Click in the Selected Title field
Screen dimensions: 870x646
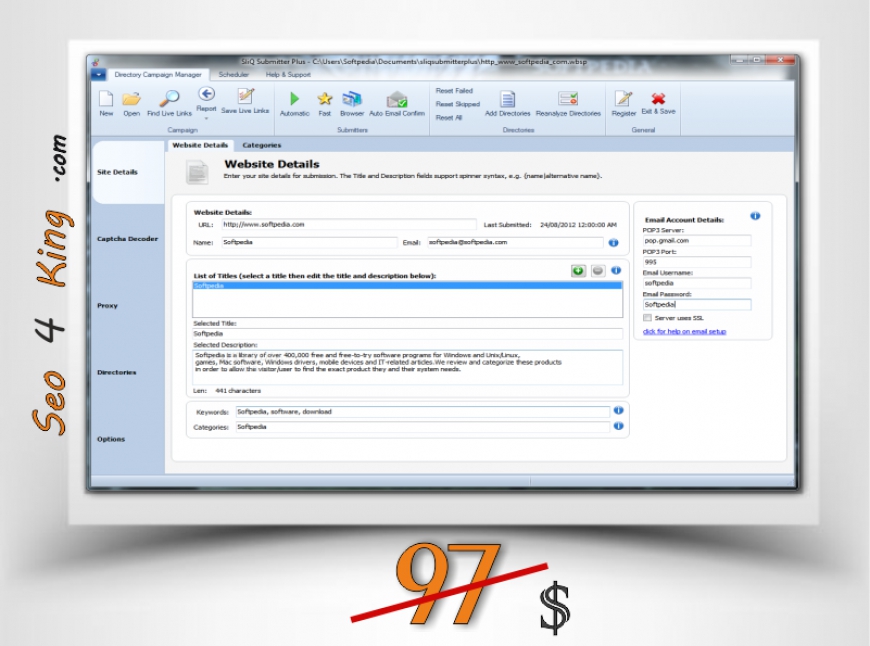coord(407,334)
